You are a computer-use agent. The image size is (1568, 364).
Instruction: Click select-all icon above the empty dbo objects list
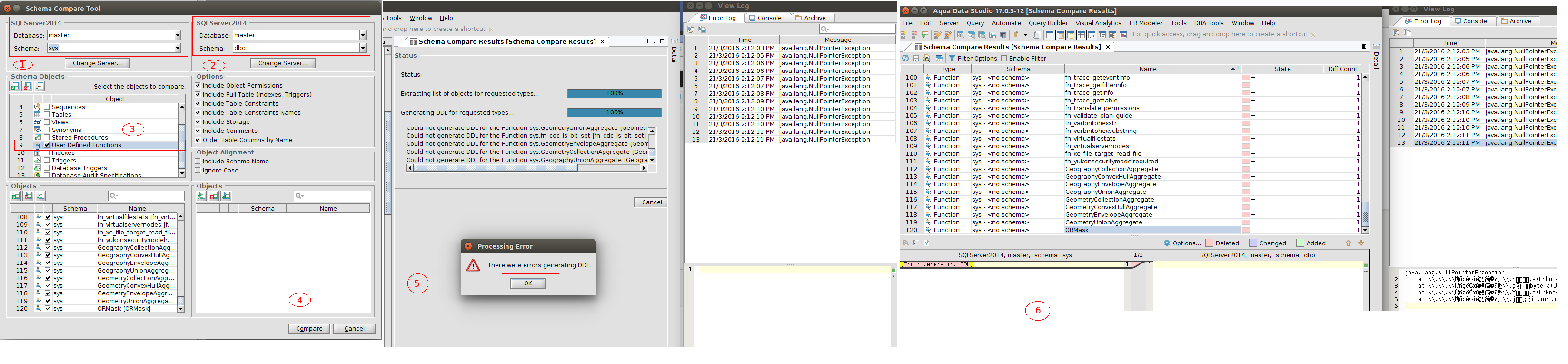[x=201, y=196]
